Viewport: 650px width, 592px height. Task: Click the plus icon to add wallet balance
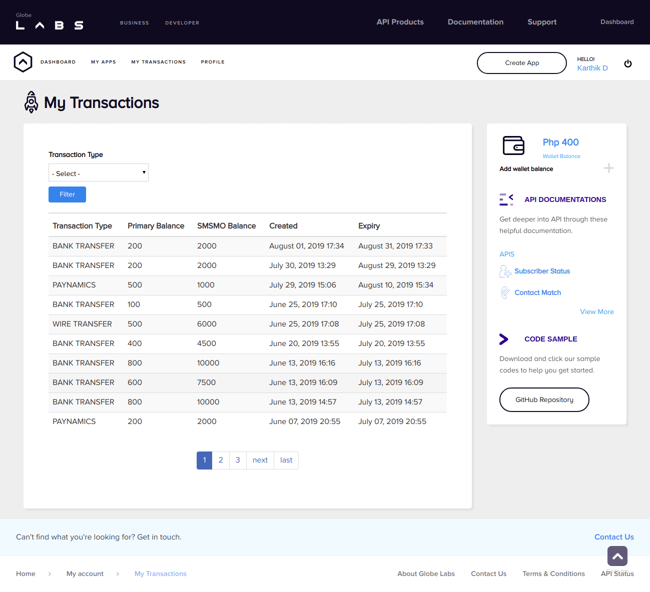point(608,168)
